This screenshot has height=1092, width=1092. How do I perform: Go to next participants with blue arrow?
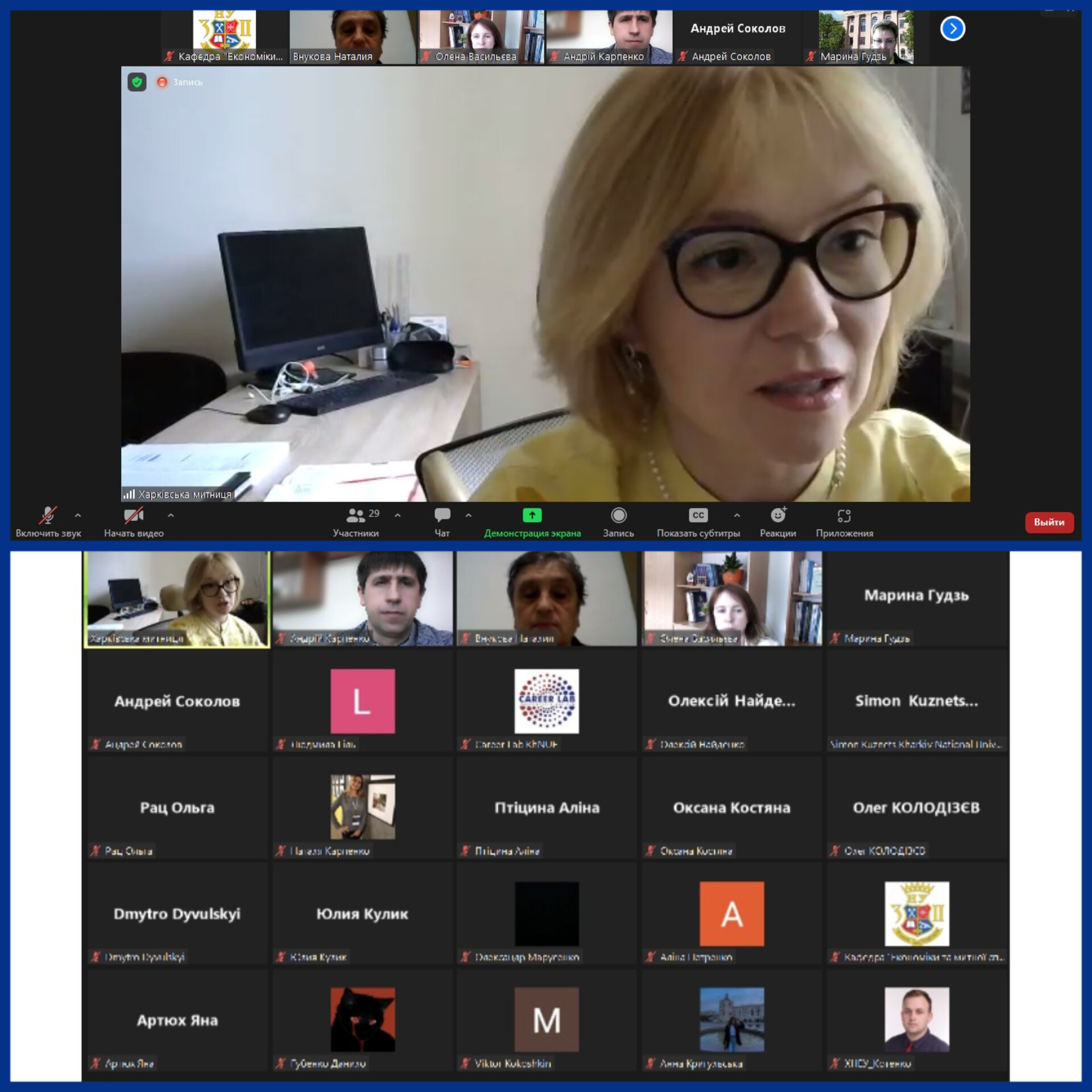[952, 28]
